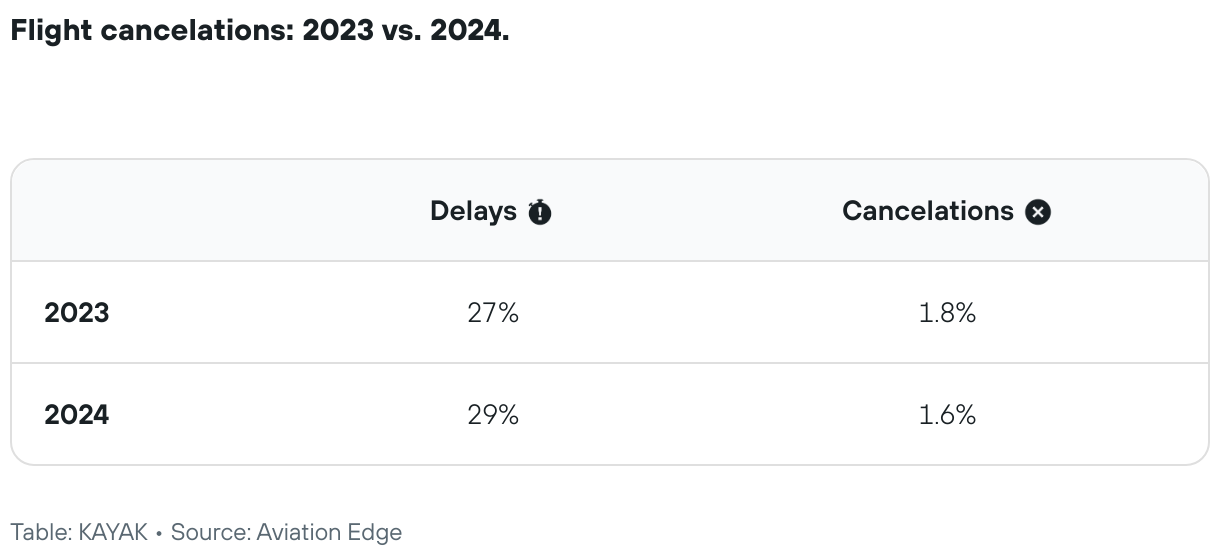
Task: Select the Cancelations column header
Action: click(x=946, y=212)
